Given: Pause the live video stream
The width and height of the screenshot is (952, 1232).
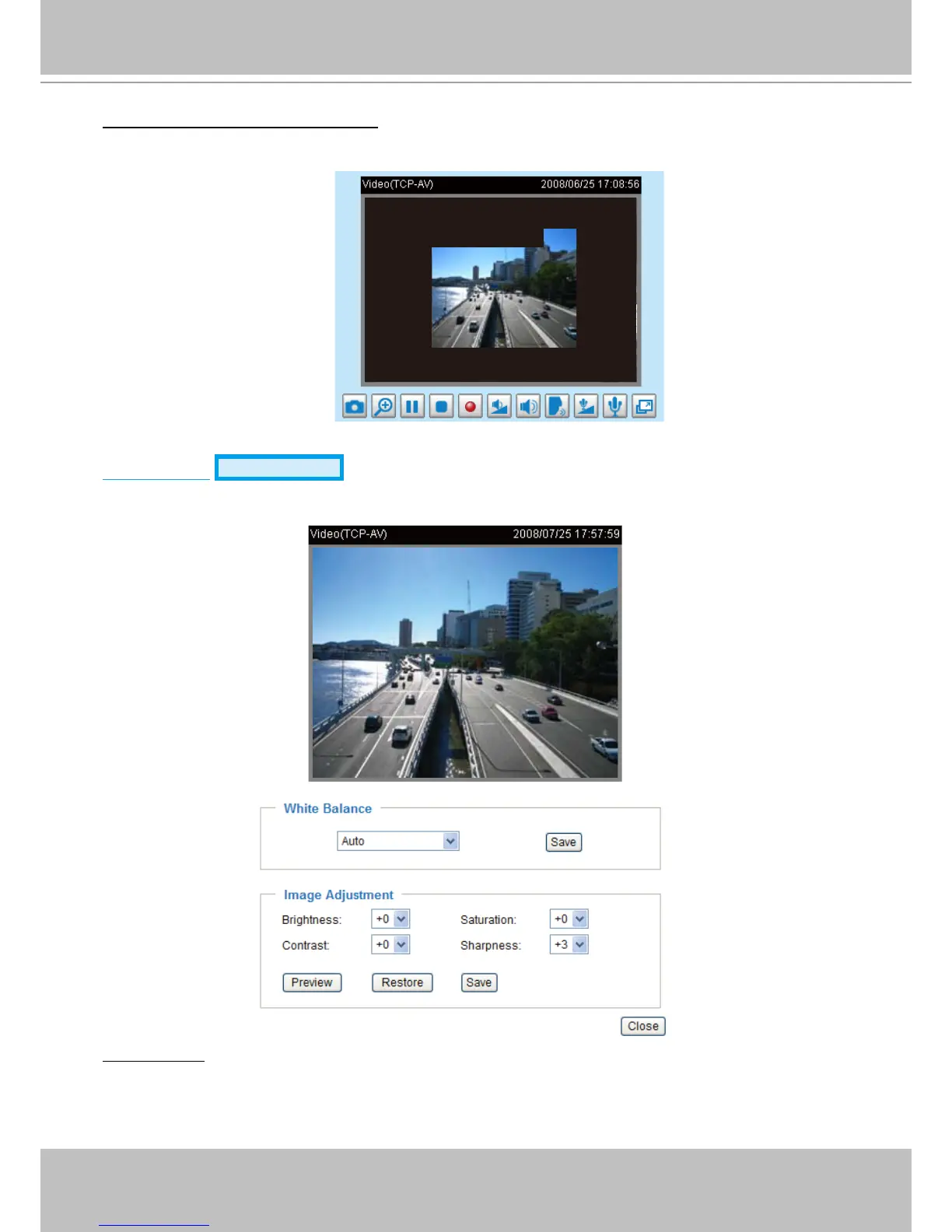Looking at the screenshot, I should [412, 406].
